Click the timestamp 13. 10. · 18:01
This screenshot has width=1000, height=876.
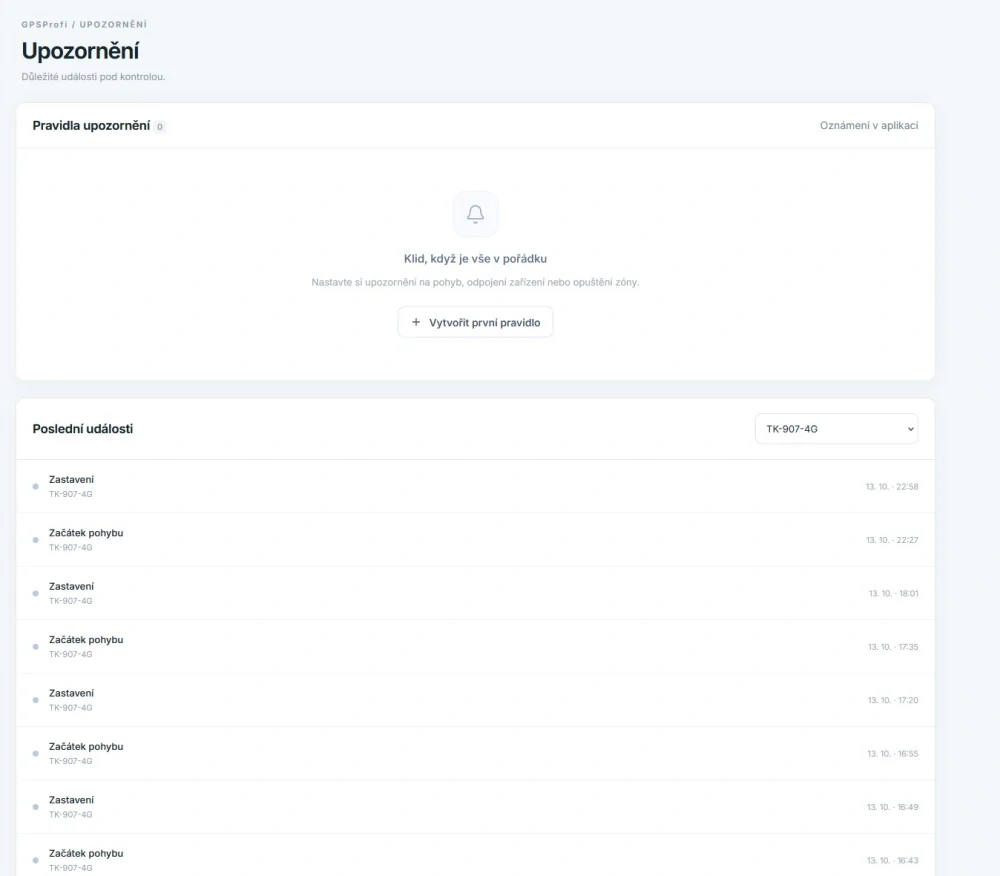coord(893,594)
